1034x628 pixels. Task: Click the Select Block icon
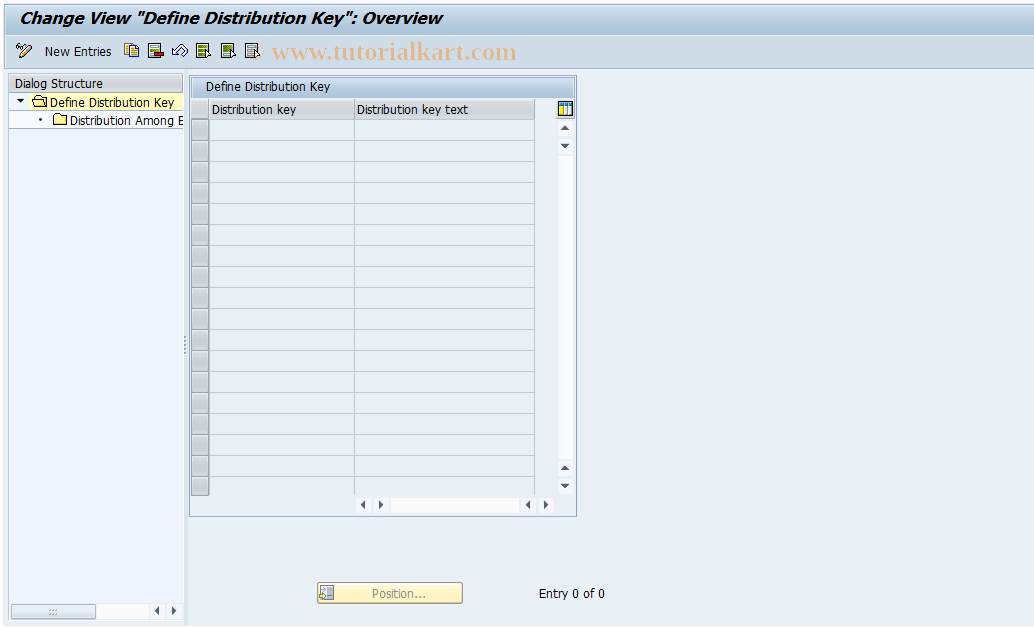point(227,50)
